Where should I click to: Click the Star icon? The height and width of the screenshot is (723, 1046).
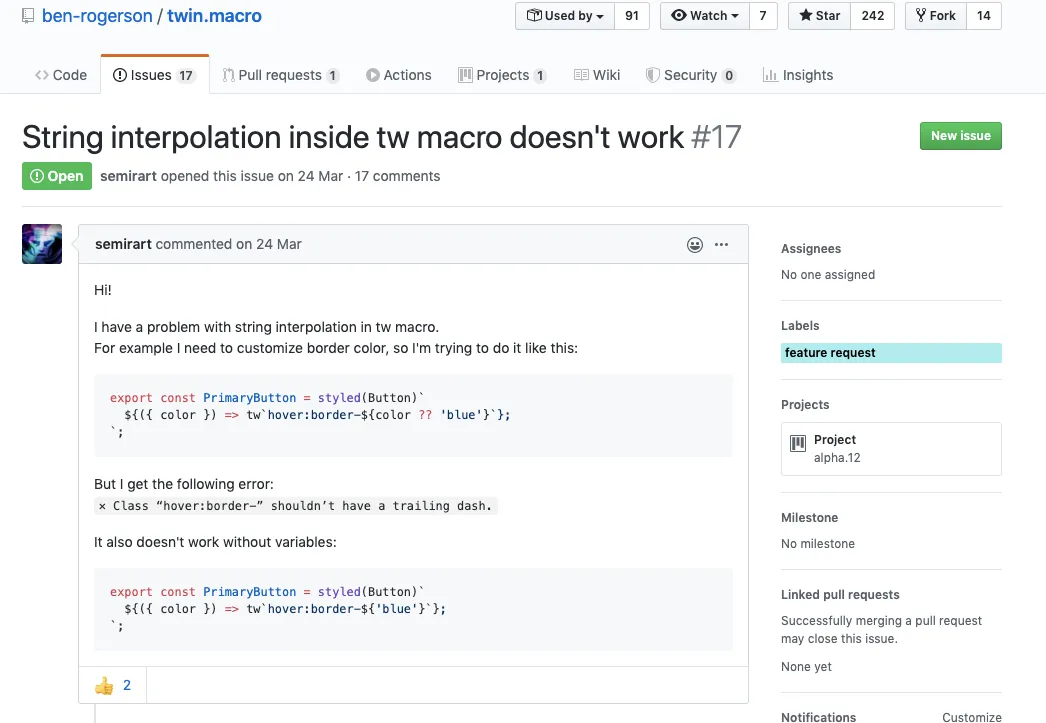806,15
